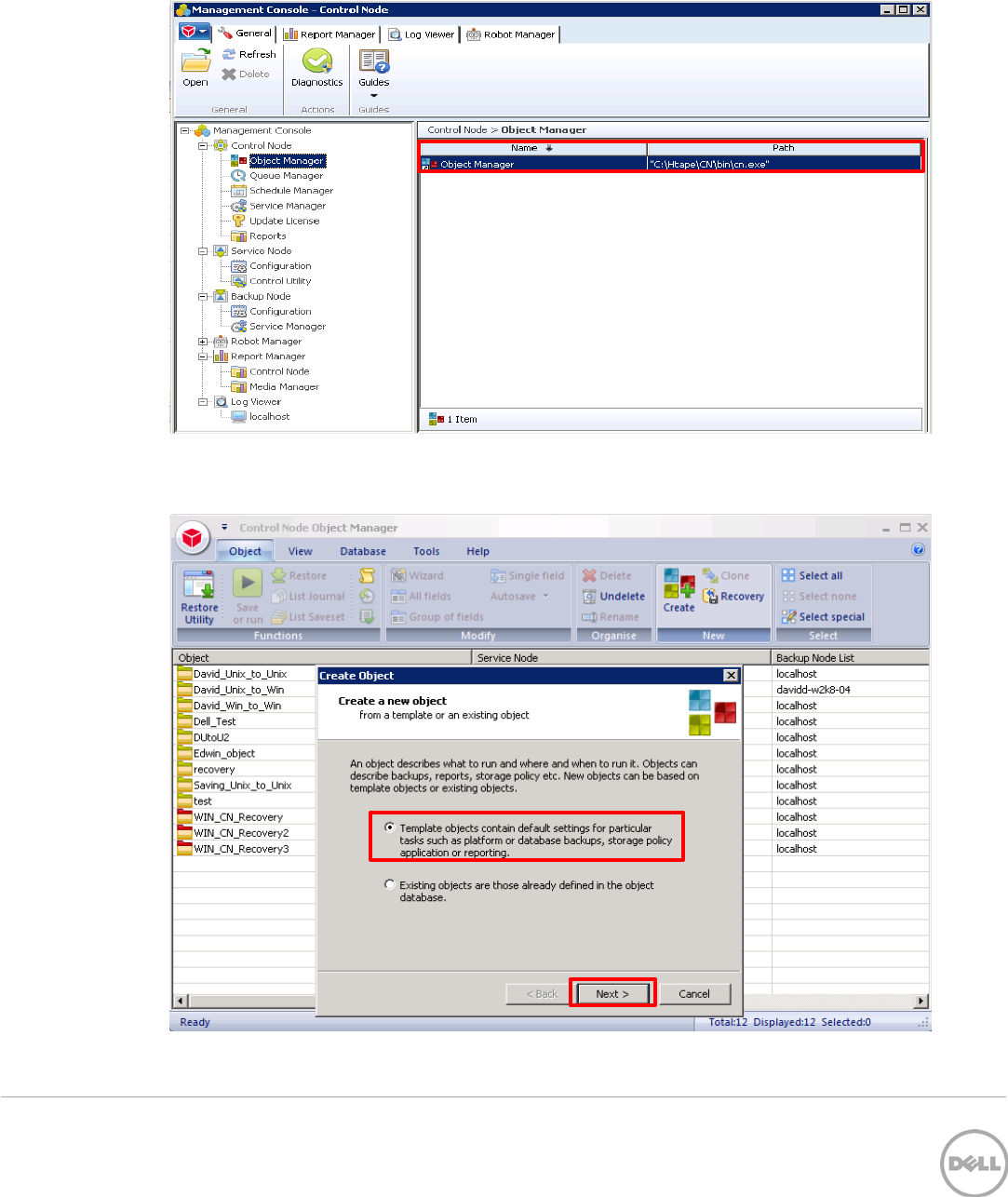Close the Create Object dialog

tap(731, 676)
